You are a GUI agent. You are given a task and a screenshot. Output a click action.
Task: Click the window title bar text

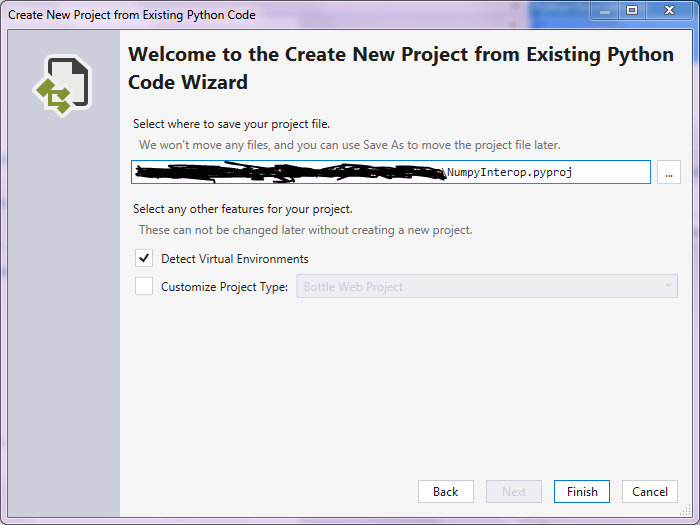click(x=131, y=15)
